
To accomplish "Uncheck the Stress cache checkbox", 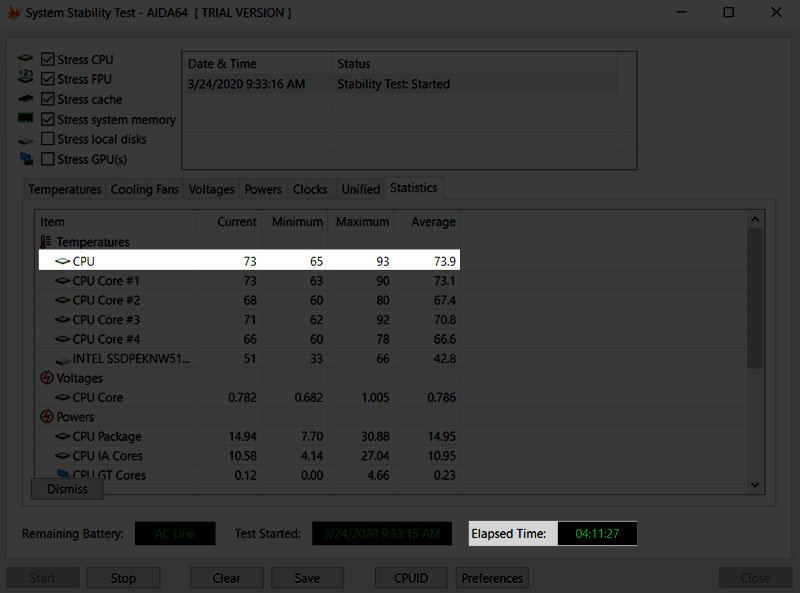I will tap(47, 98).
